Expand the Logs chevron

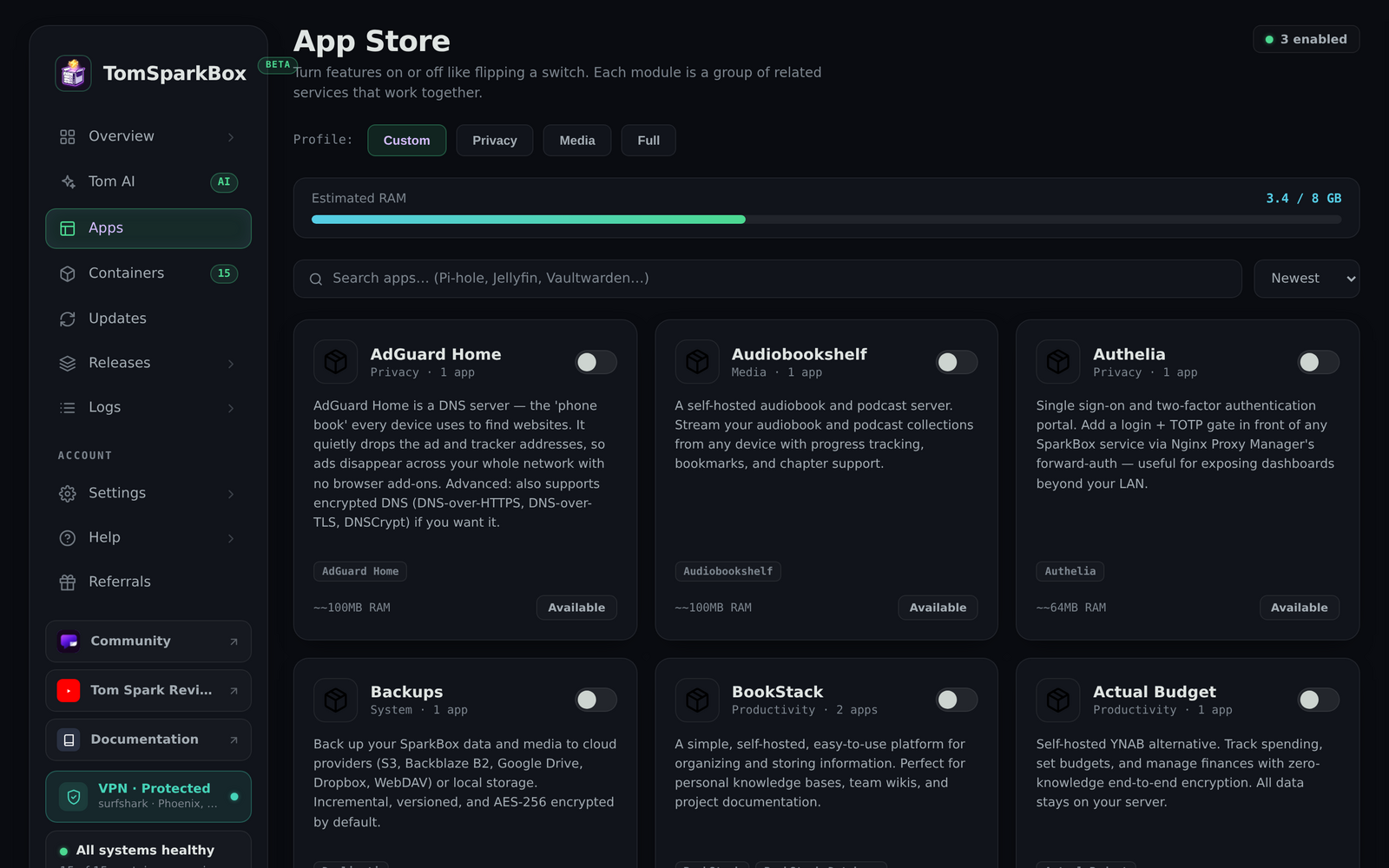(x=231, y=408)
